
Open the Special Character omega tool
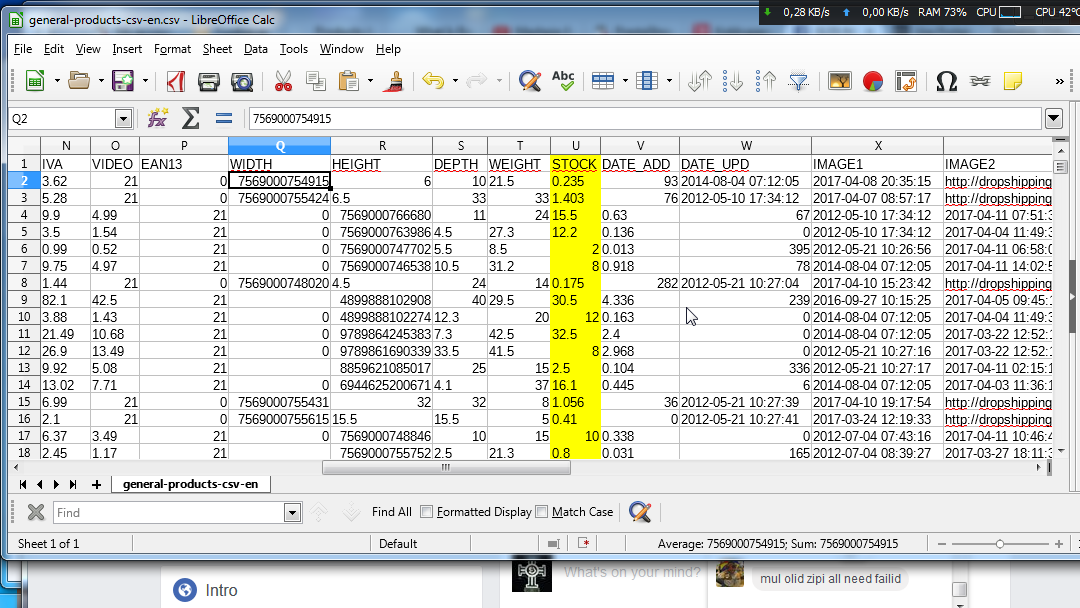coord(946,81)
